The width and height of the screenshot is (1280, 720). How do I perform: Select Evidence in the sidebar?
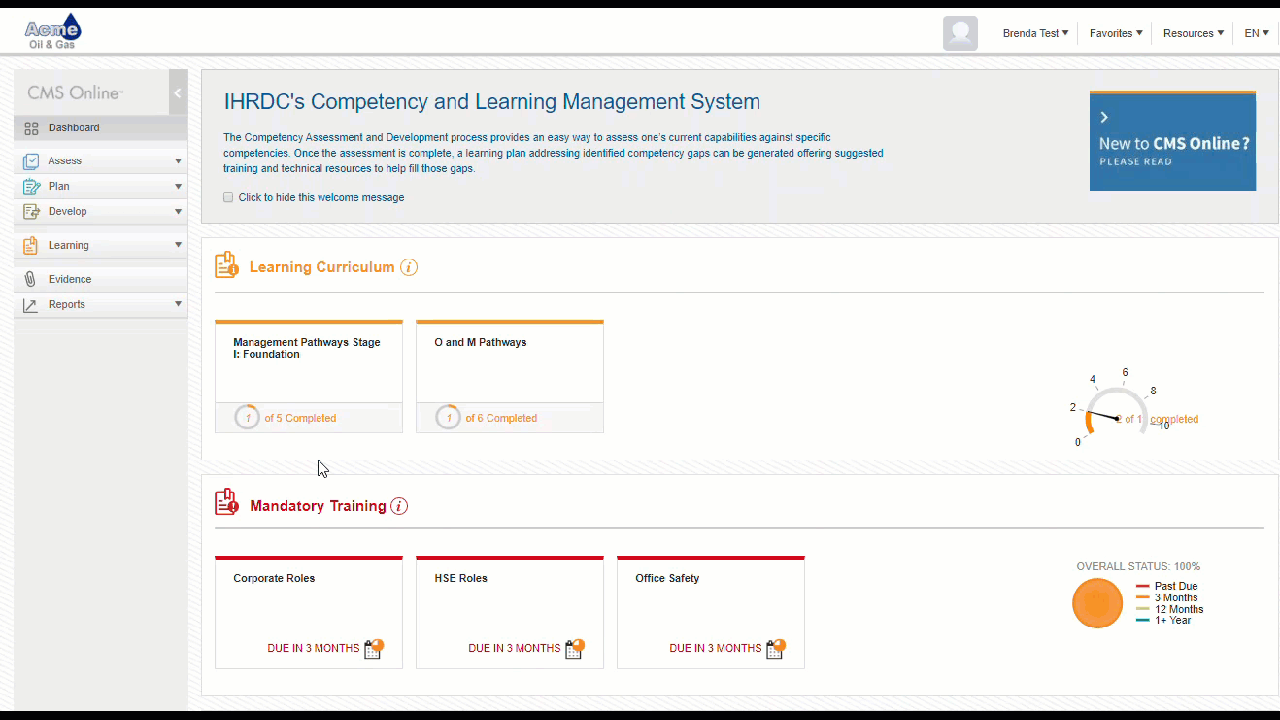click(x=100, y=279)
